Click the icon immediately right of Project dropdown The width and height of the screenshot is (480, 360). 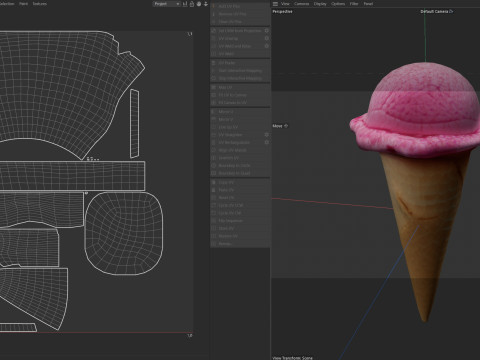(x=185, y=4)
